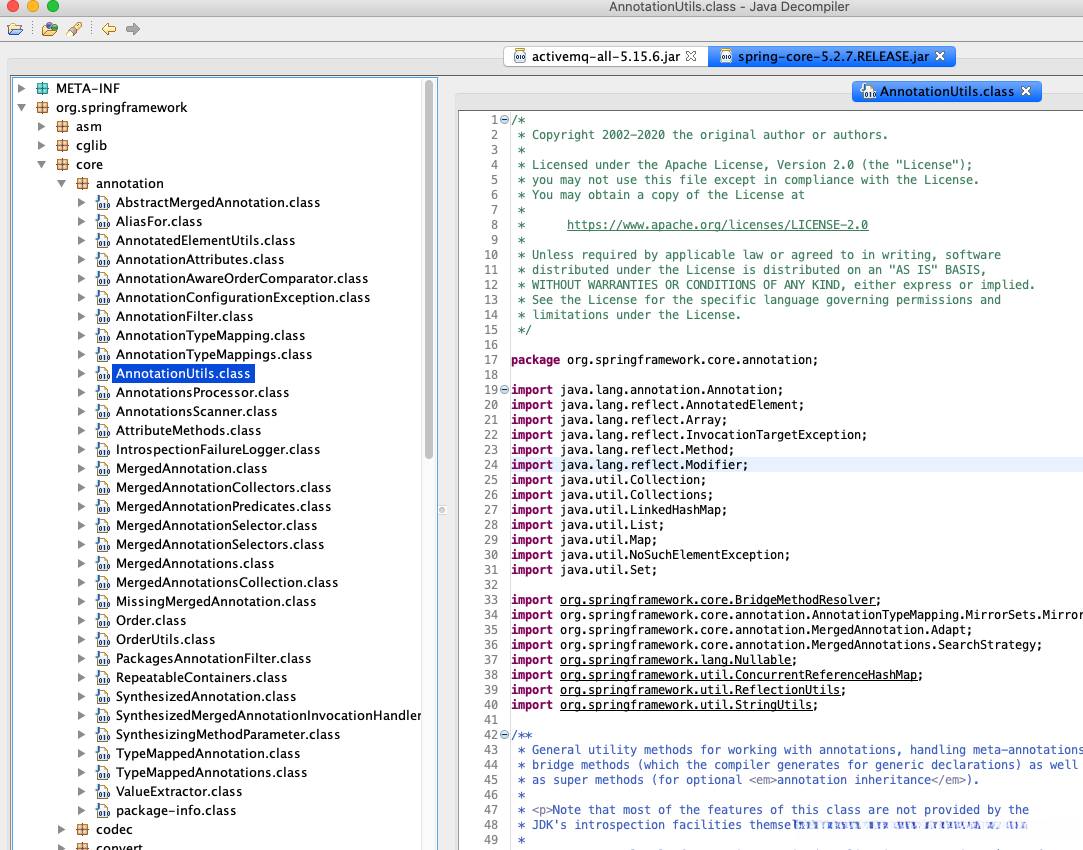Close the activemq-all-5.15.6.jar tab
The width and height of the screenshot is (1083, 850).
click(x=690, y=57)
